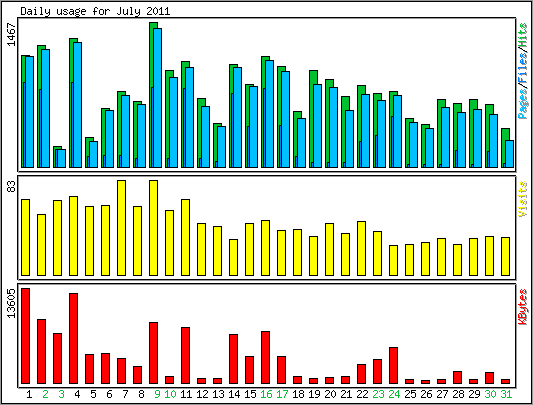
Task: Select day label 1 on x-axis
Action: tap(29, 394)
